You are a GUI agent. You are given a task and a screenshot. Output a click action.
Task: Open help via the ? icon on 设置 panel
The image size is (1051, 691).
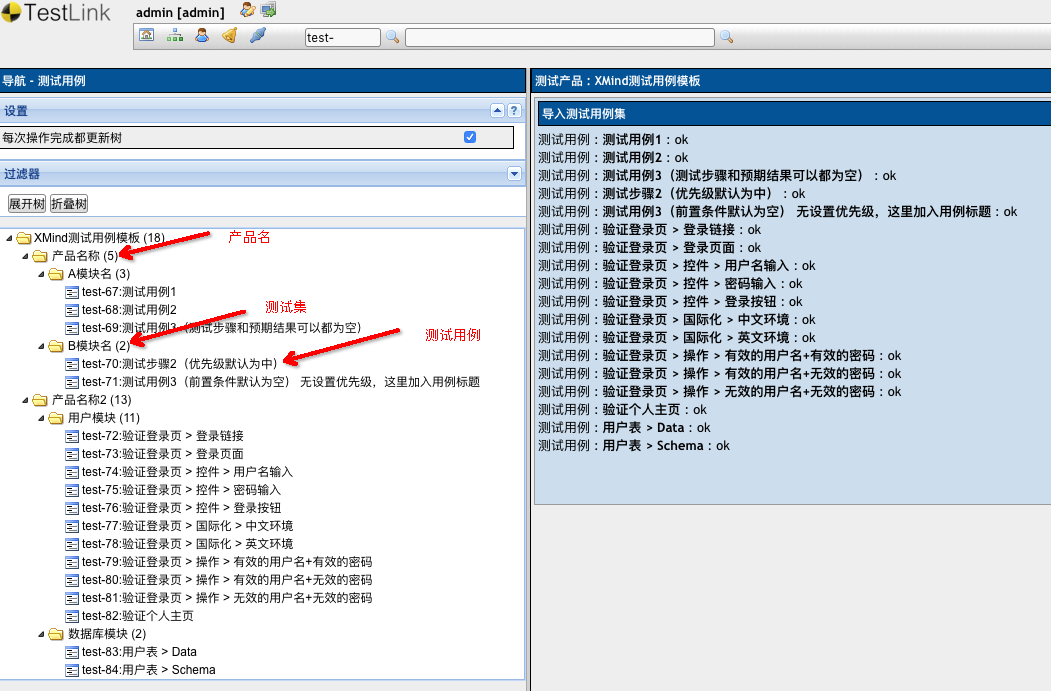tap(514, 111)
